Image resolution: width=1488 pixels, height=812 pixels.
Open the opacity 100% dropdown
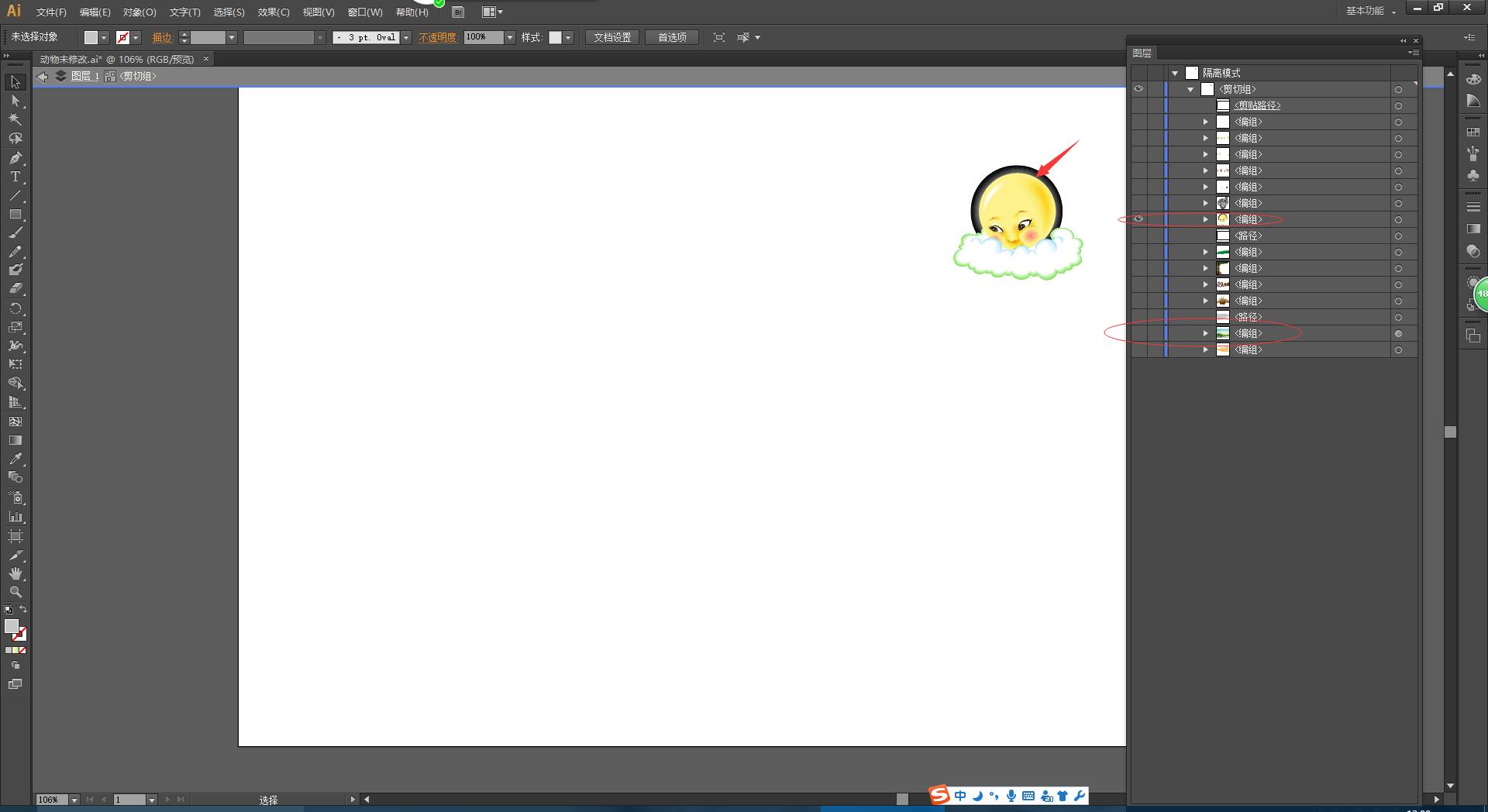(510, 37)
